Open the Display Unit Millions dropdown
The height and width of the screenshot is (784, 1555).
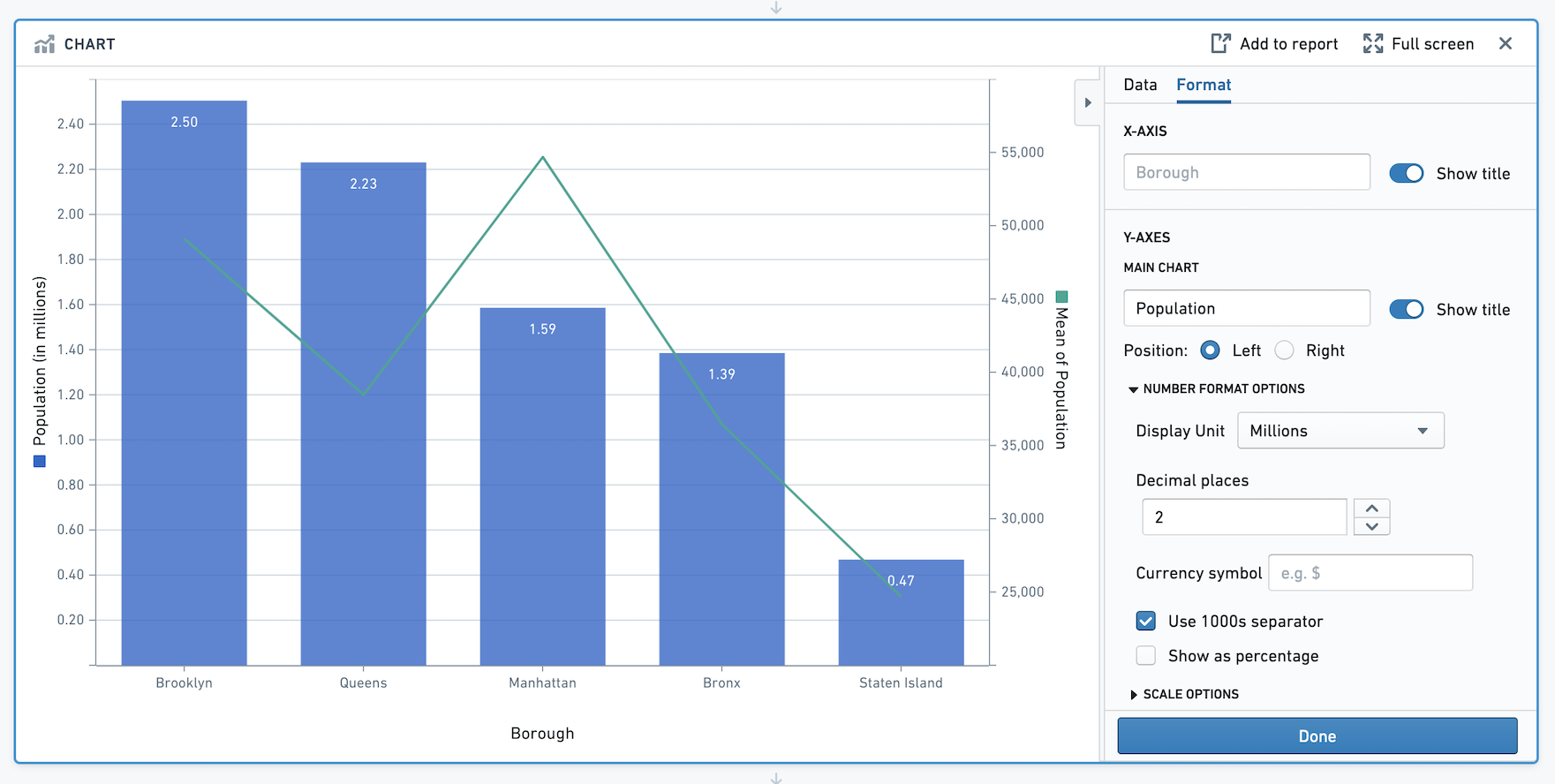point(1340,431)
